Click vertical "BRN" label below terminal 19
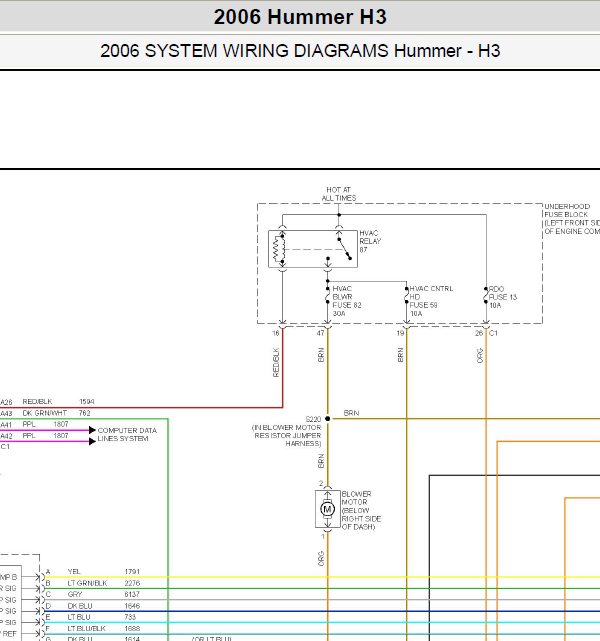The image size is (600, 641). click(x=400, y=355)
